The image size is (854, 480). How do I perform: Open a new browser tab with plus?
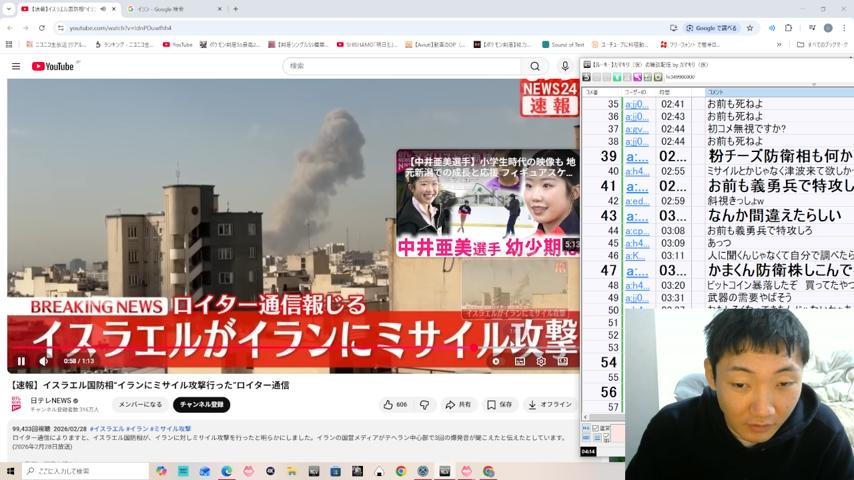tap(236, 9)
